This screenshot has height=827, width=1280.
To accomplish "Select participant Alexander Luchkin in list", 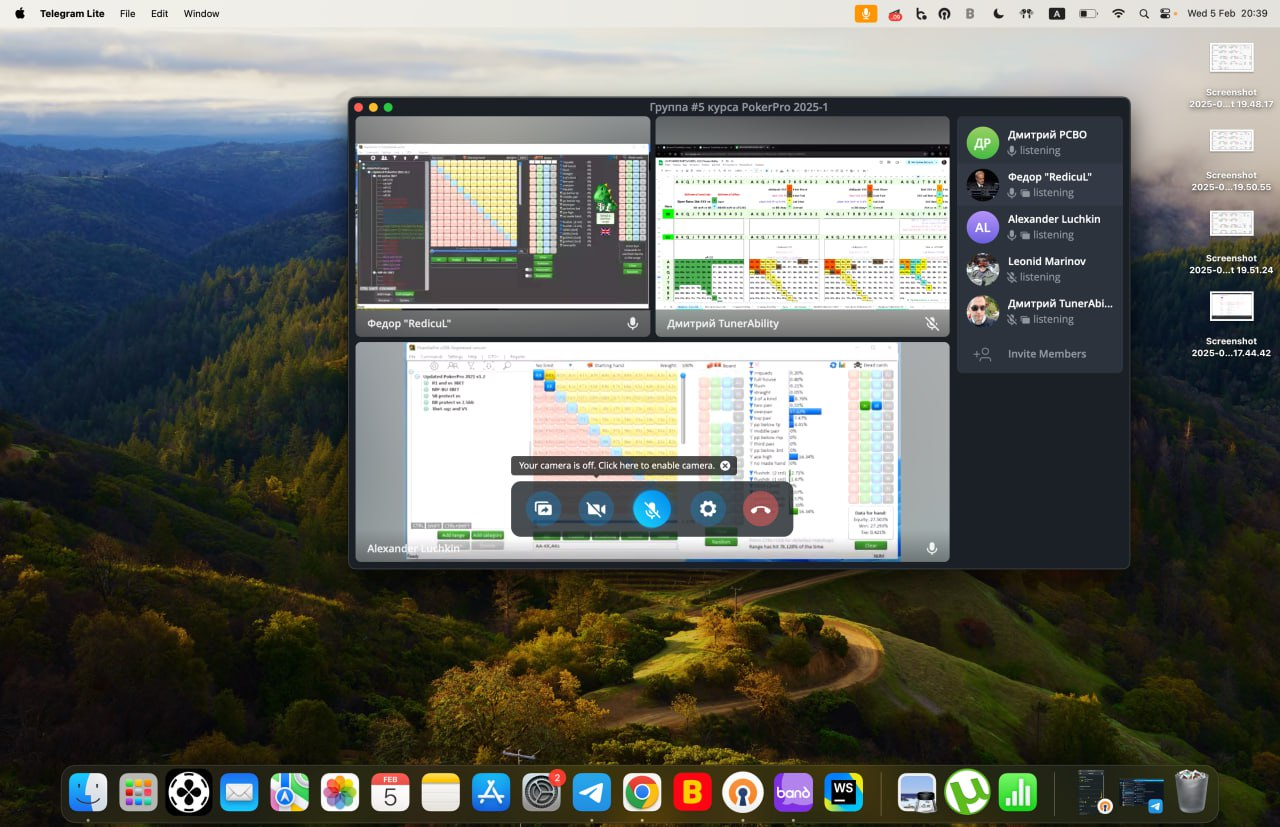I will 1040,227.
